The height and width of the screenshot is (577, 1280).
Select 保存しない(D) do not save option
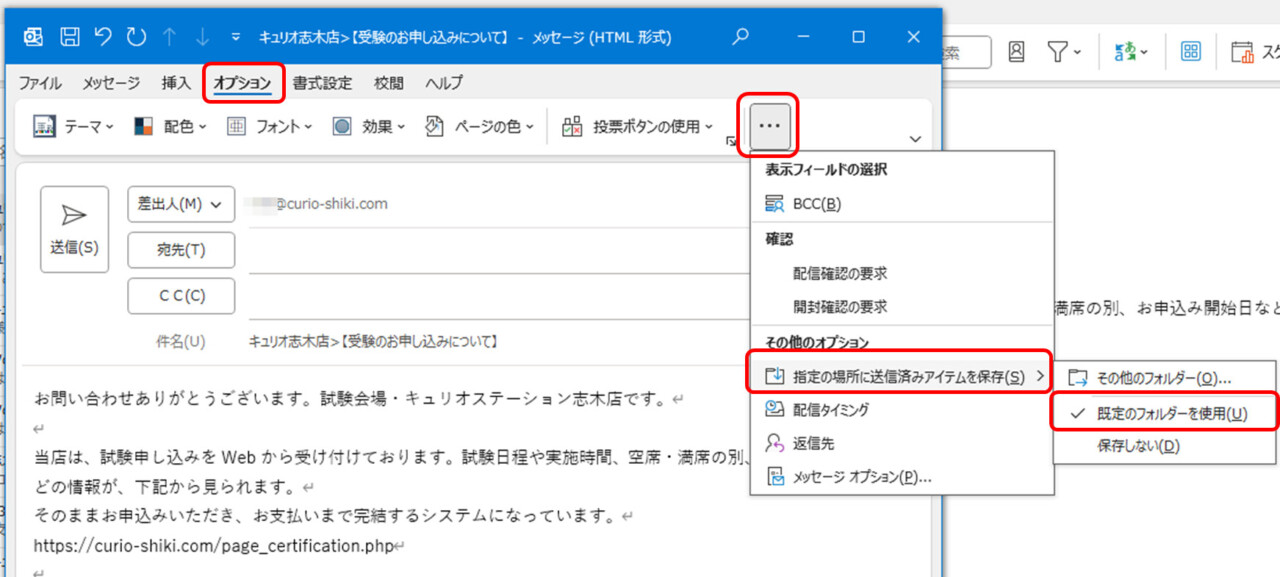[x=1164, y=446]
